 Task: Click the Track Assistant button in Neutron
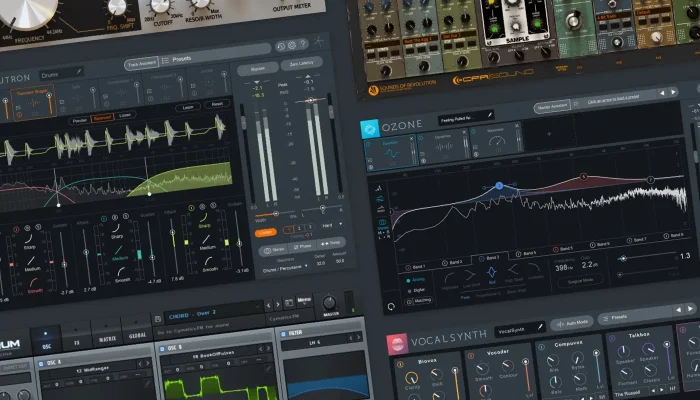click(x=142, y=64)
